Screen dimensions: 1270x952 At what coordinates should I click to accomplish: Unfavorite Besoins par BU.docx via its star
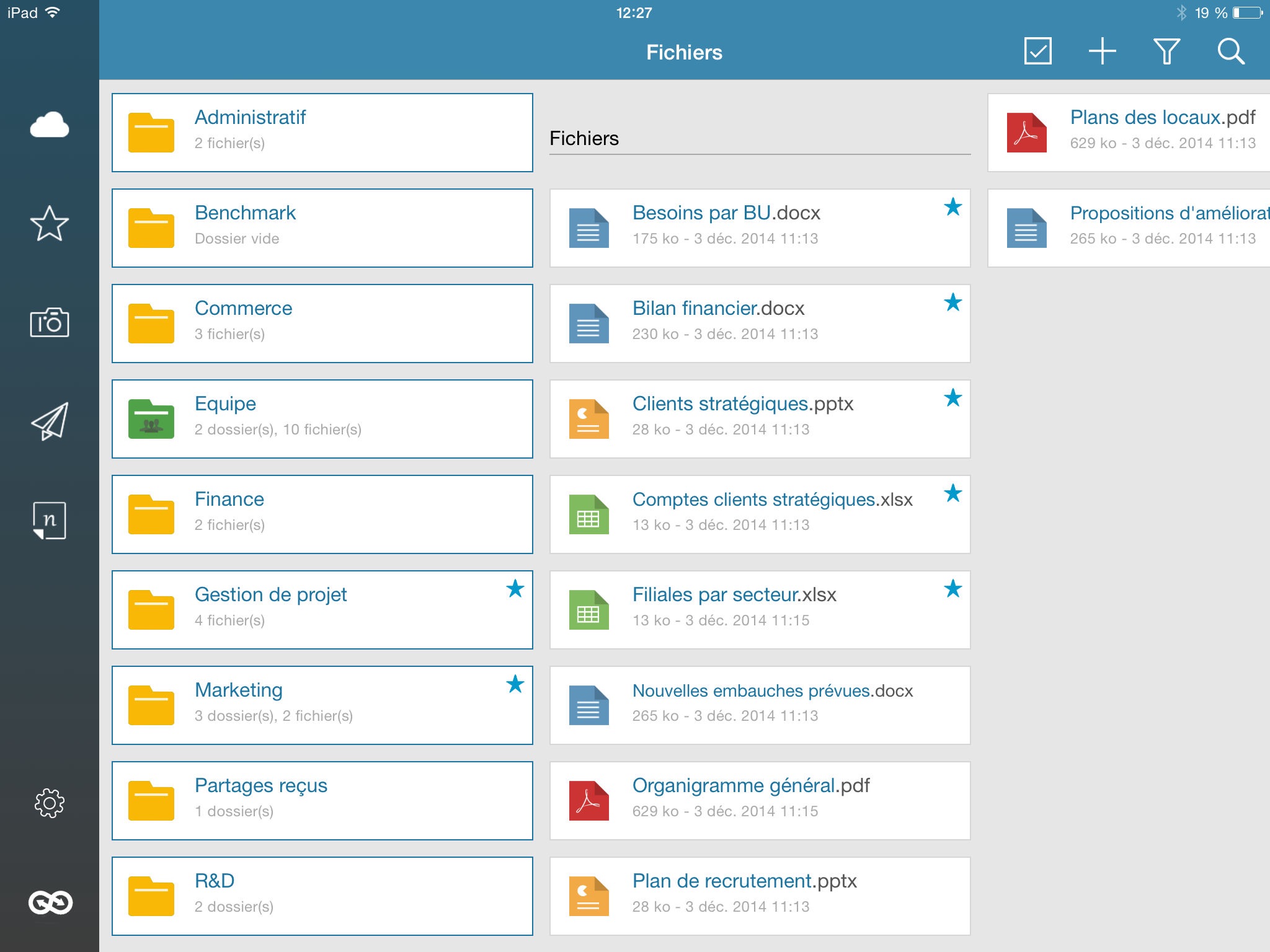pos(952,207)
